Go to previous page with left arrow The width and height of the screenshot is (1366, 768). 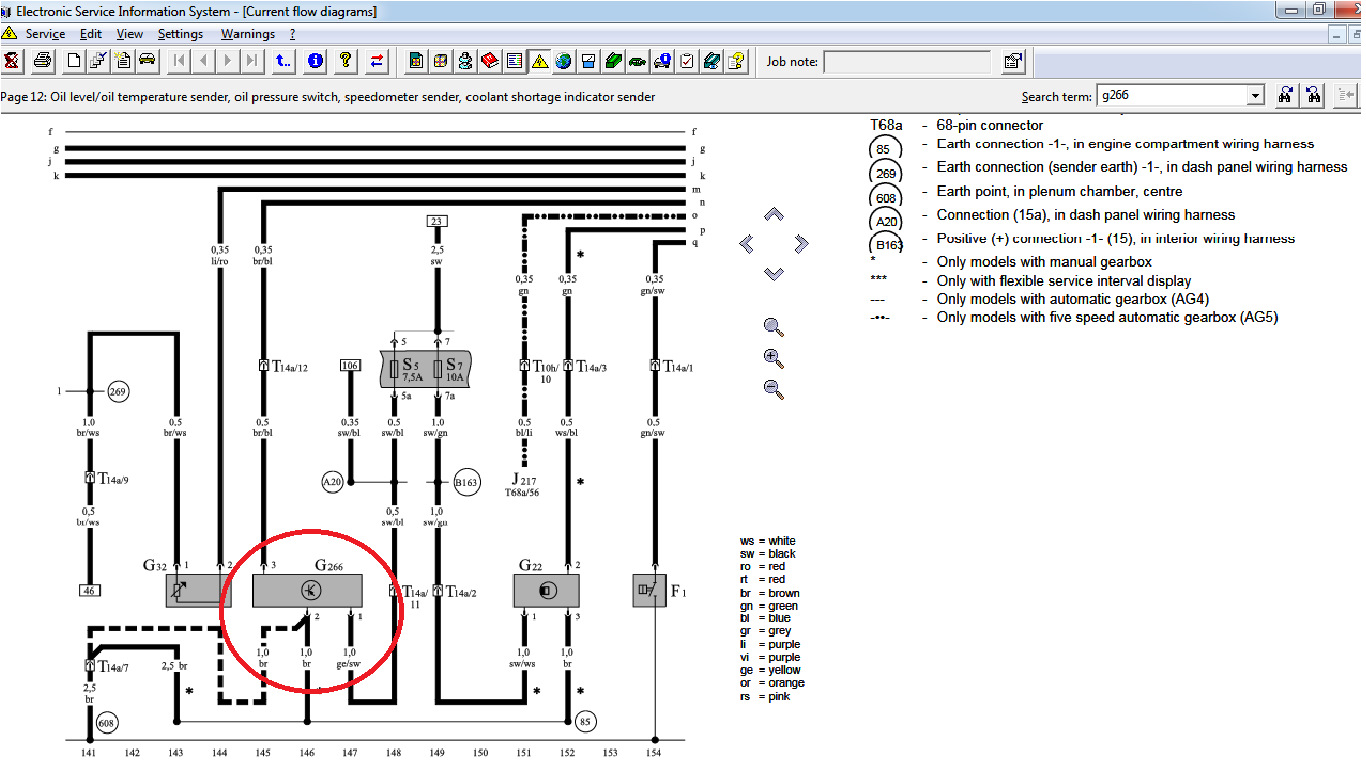pyautogui.click(x=204, y=61)
